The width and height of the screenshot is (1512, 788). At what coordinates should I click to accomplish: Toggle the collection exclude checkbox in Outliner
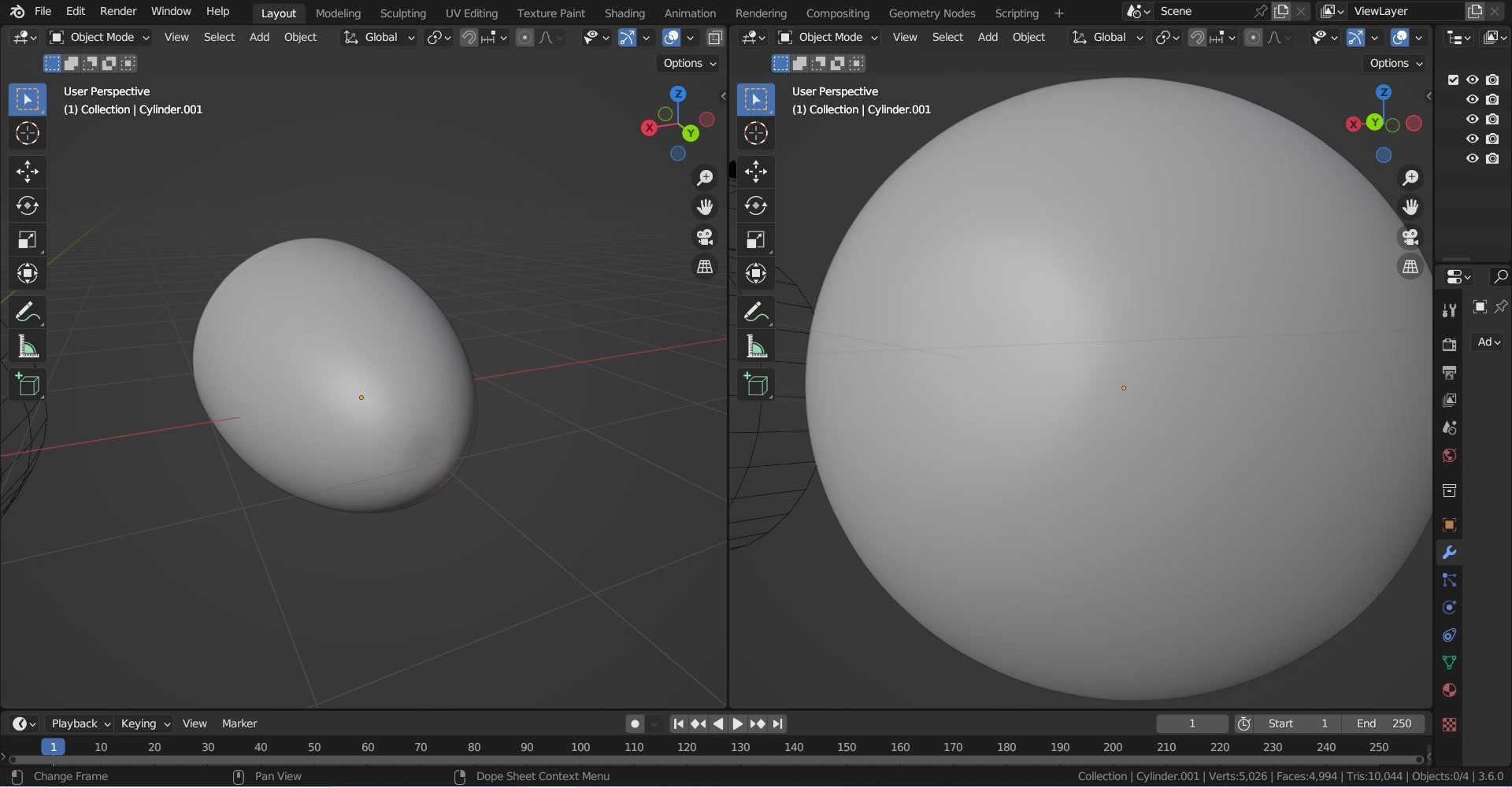point(1453,80)
